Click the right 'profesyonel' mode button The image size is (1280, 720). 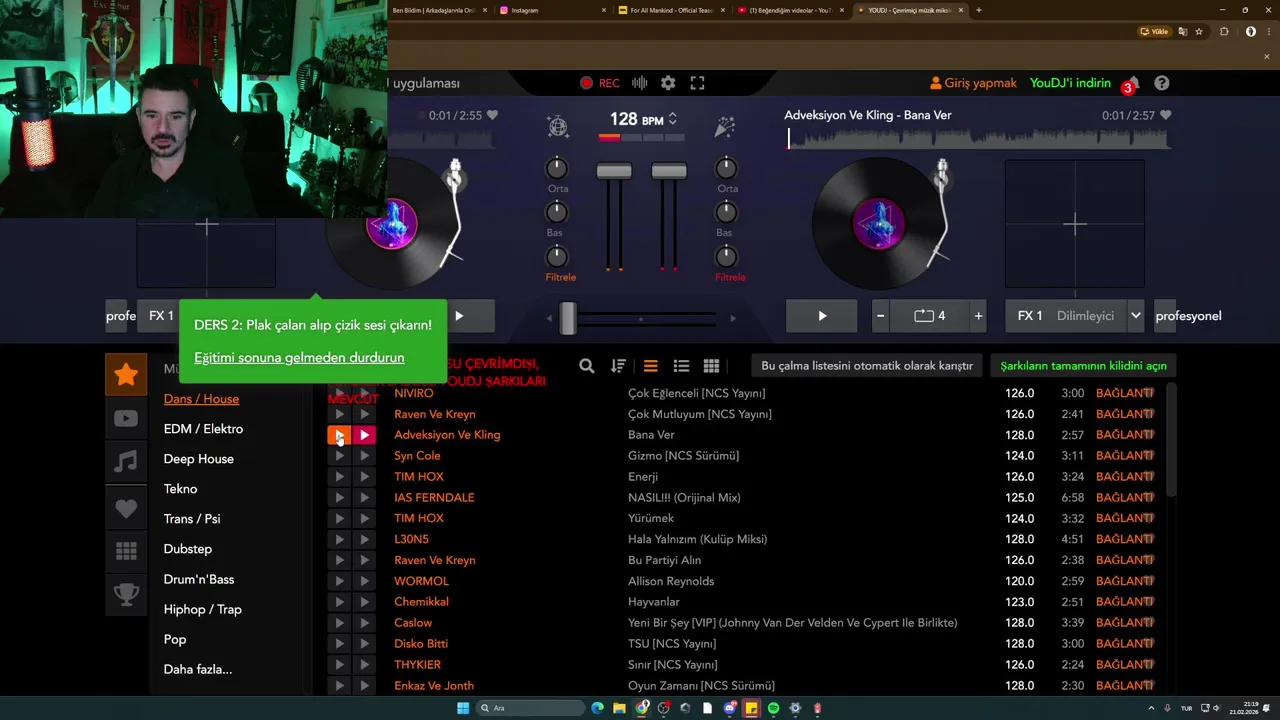coord(1188,316)
